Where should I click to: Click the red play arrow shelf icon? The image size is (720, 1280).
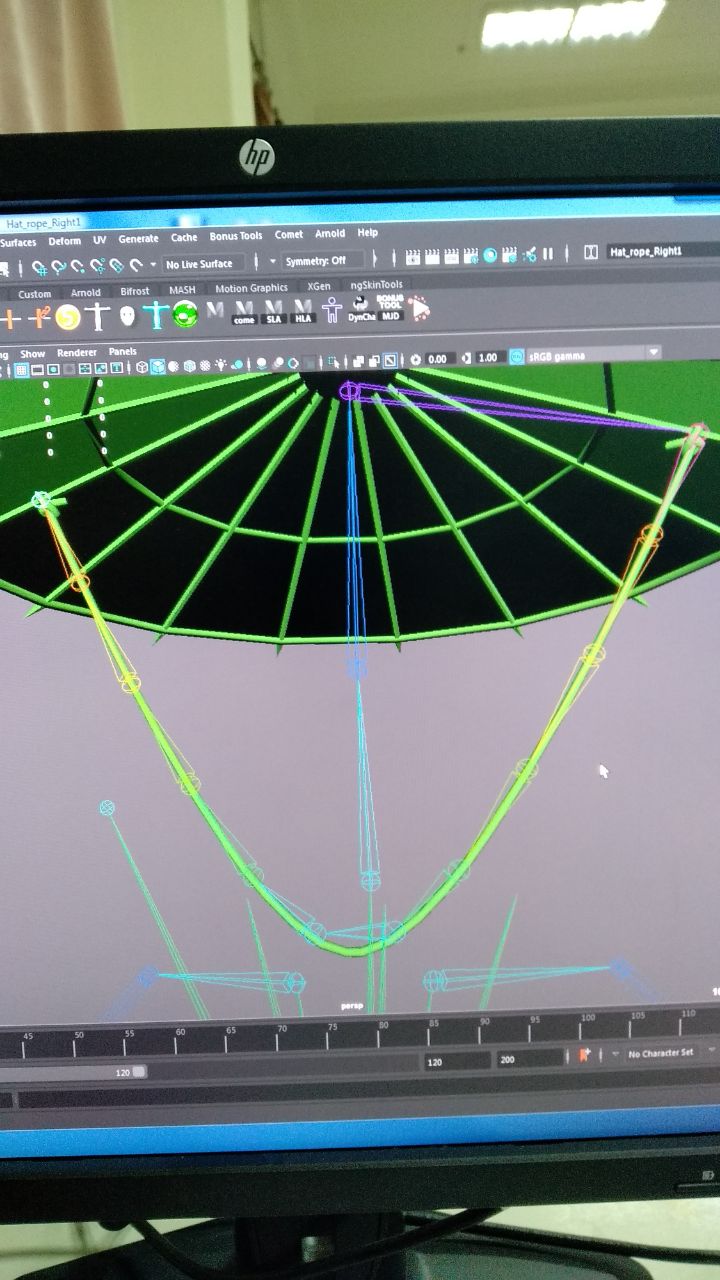(x=420, y=307)
